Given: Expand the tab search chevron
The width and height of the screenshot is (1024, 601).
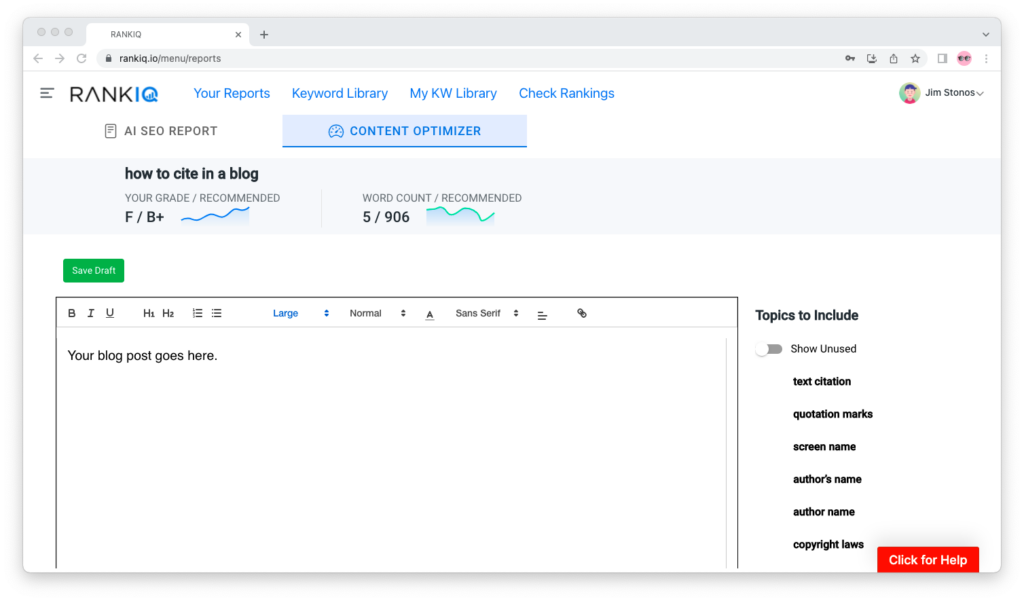Looking at the screenshot, I should point(986,34).
